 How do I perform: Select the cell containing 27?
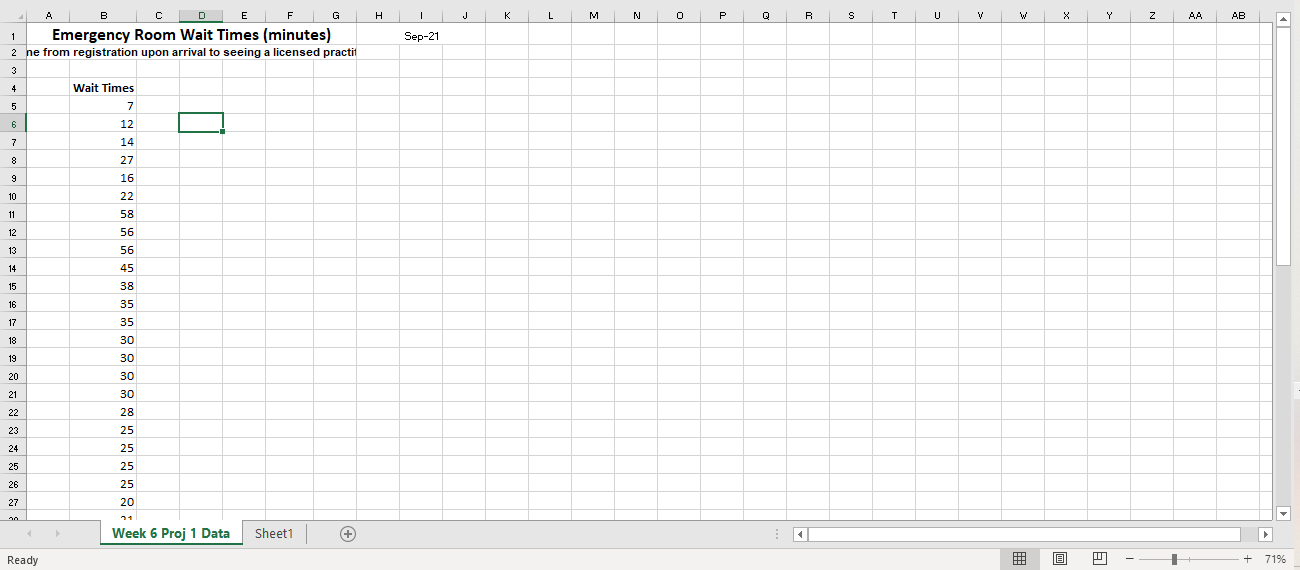103,159
